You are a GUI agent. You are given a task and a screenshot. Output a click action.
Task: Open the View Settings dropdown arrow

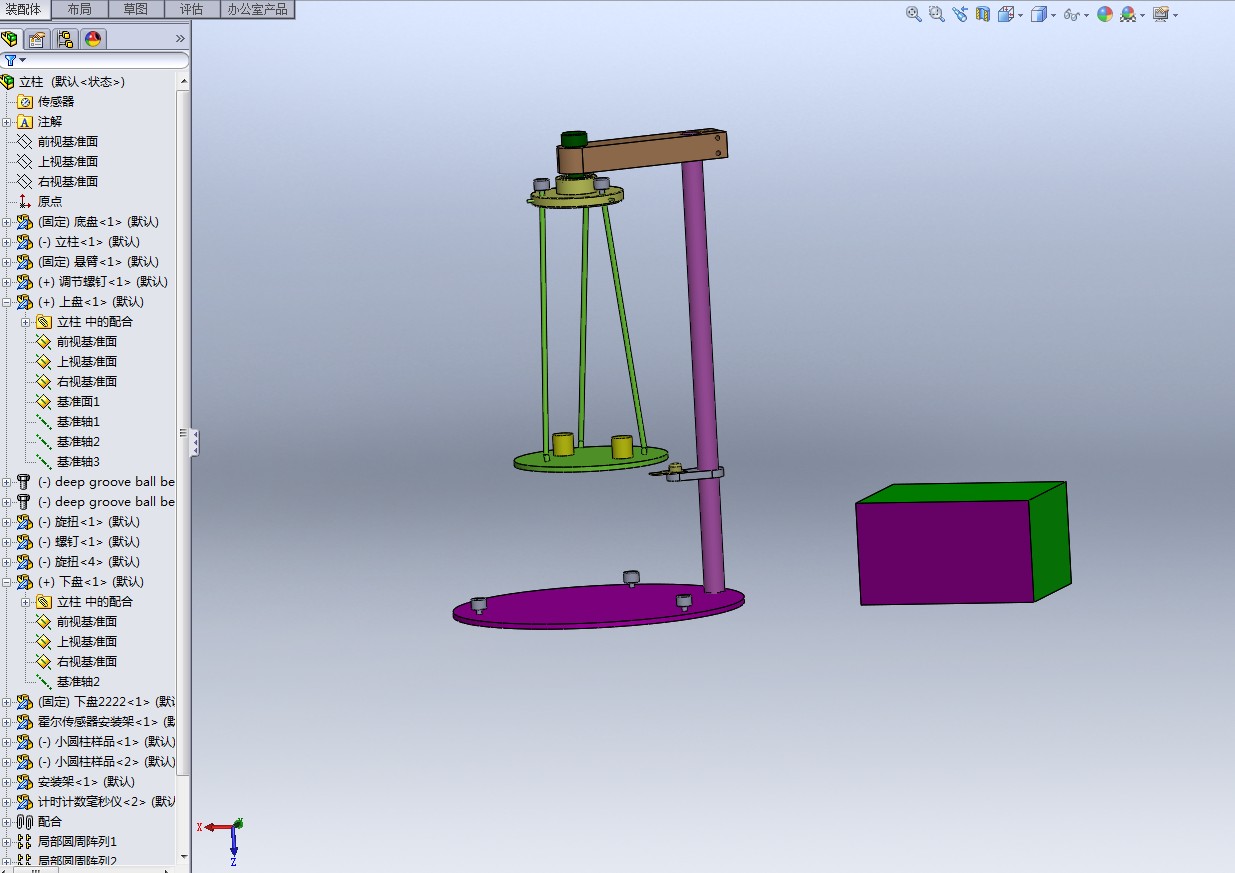(1175, 15)
